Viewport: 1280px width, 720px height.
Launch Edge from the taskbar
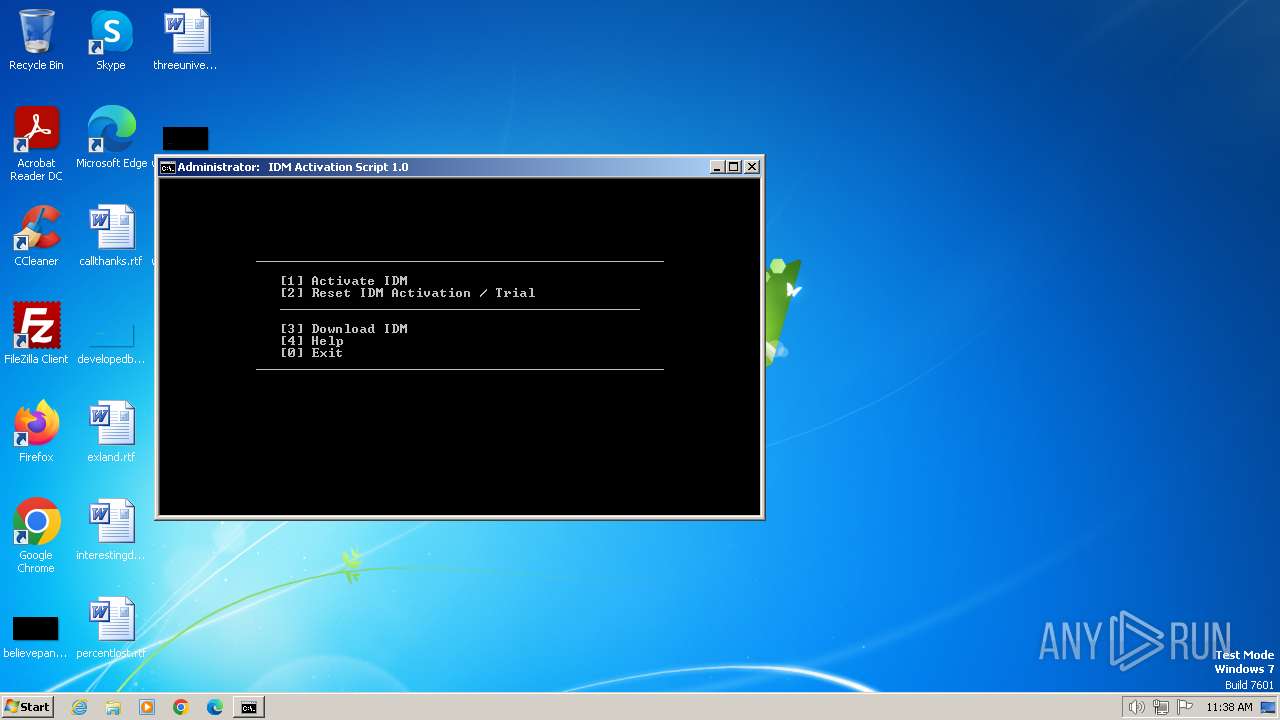[x=215, y=707]
